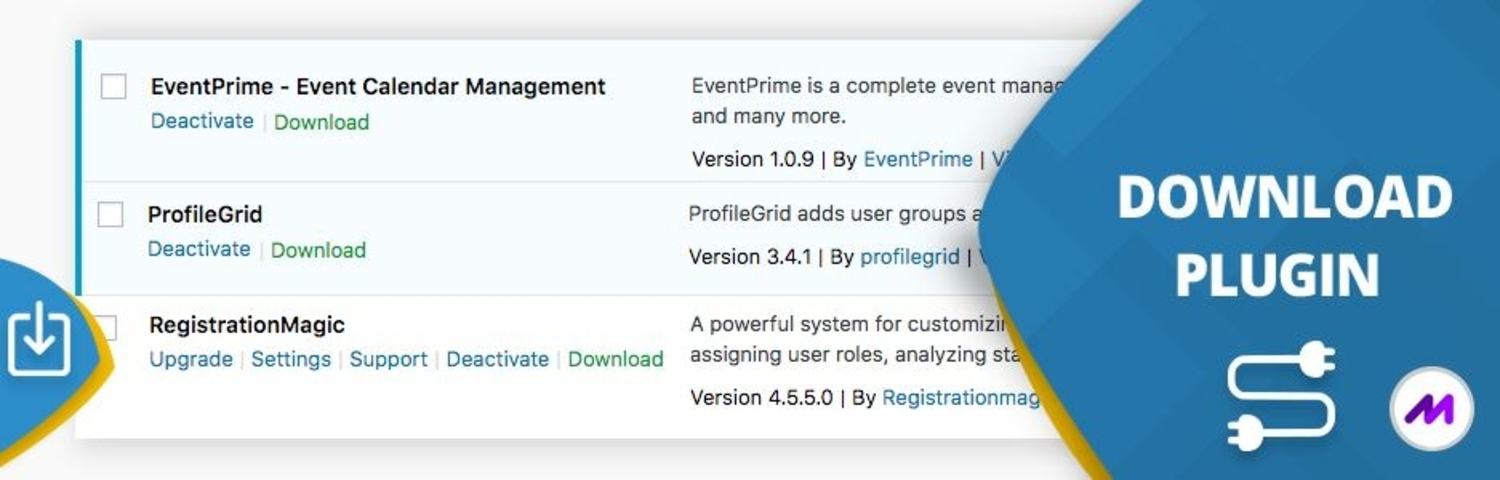Click Version 3.4.1 text
Image resolution: width=1500 pixels, height=480 pixels.
(x=750, y=257)
